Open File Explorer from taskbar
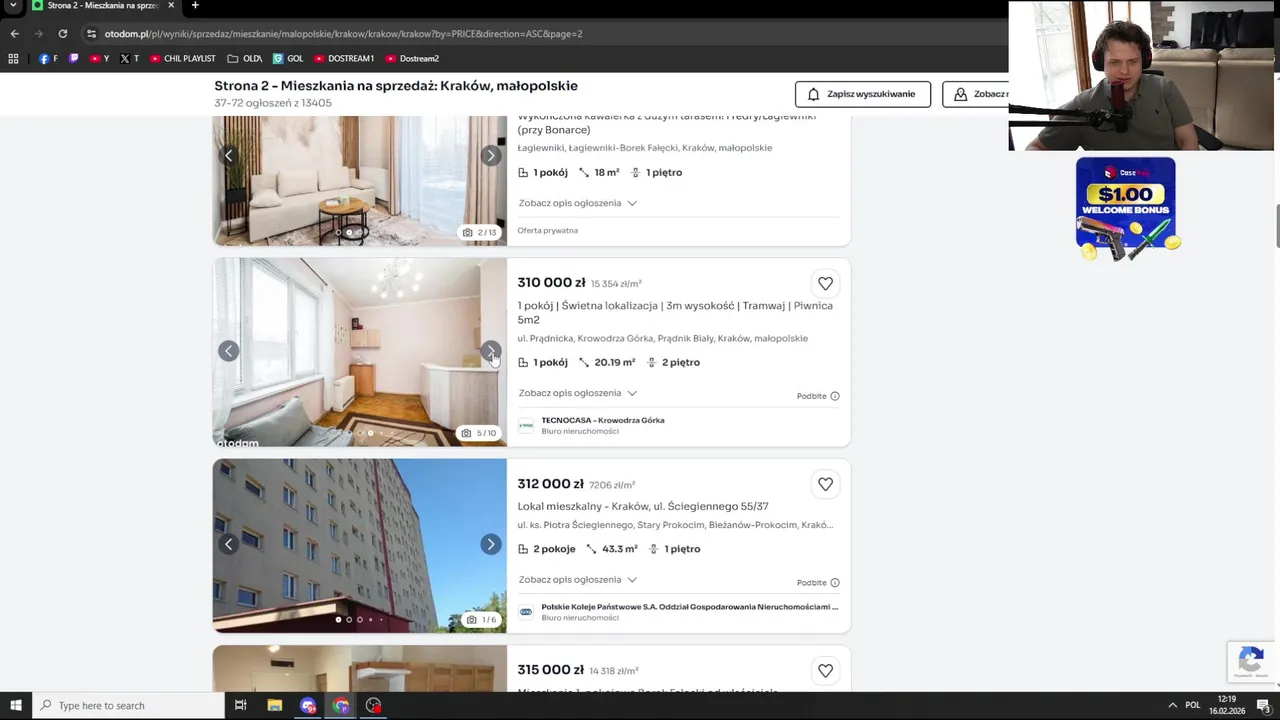Screen dimensions: 1280x720 click(274, 705)
